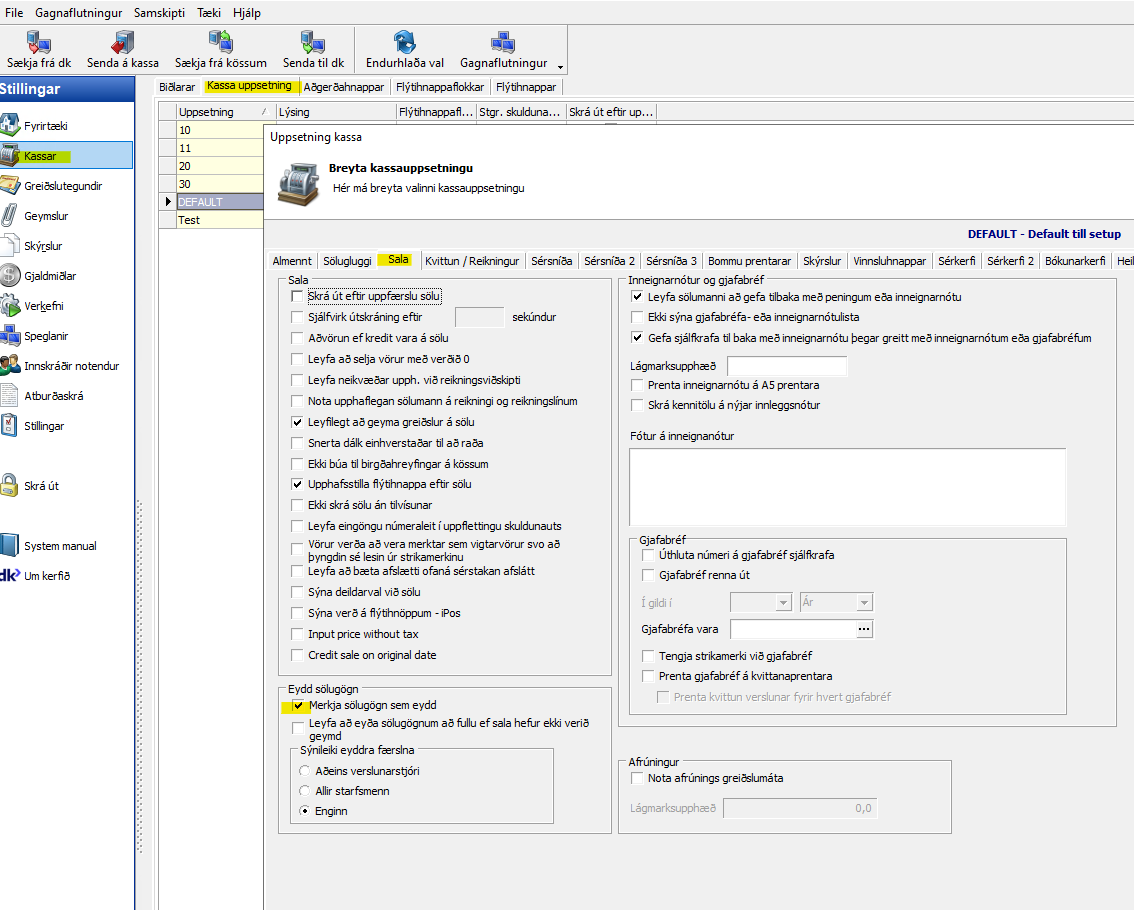
Task: Click the Lágmarksupphæð field under Inneignarnótur
Action: [786, 367]
